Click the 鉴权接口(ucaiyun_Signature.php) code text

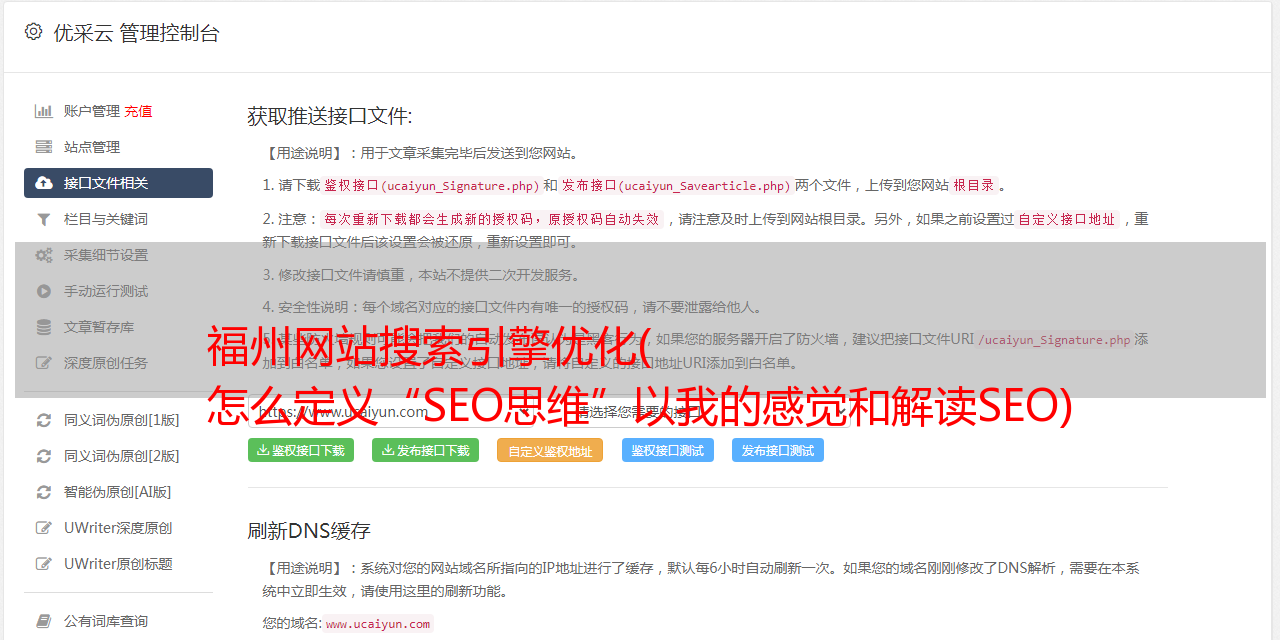tap(431, 185)
